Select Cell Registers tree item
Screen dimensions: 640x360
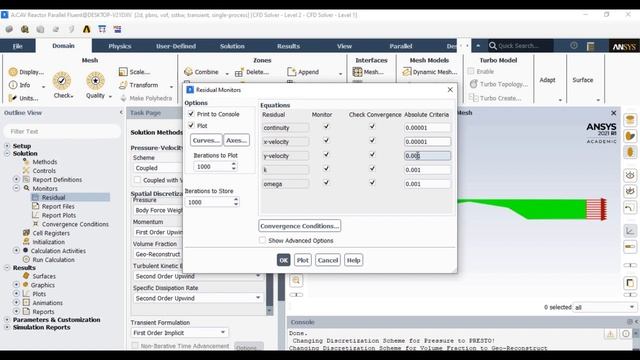click(x=51, y=233)
